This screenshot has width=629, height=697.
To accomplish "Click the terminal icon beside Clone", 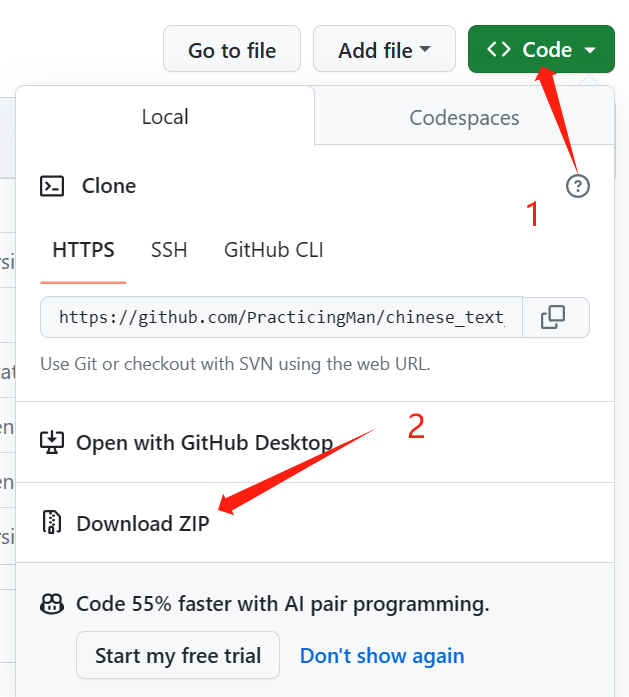I will pos(52,186).
